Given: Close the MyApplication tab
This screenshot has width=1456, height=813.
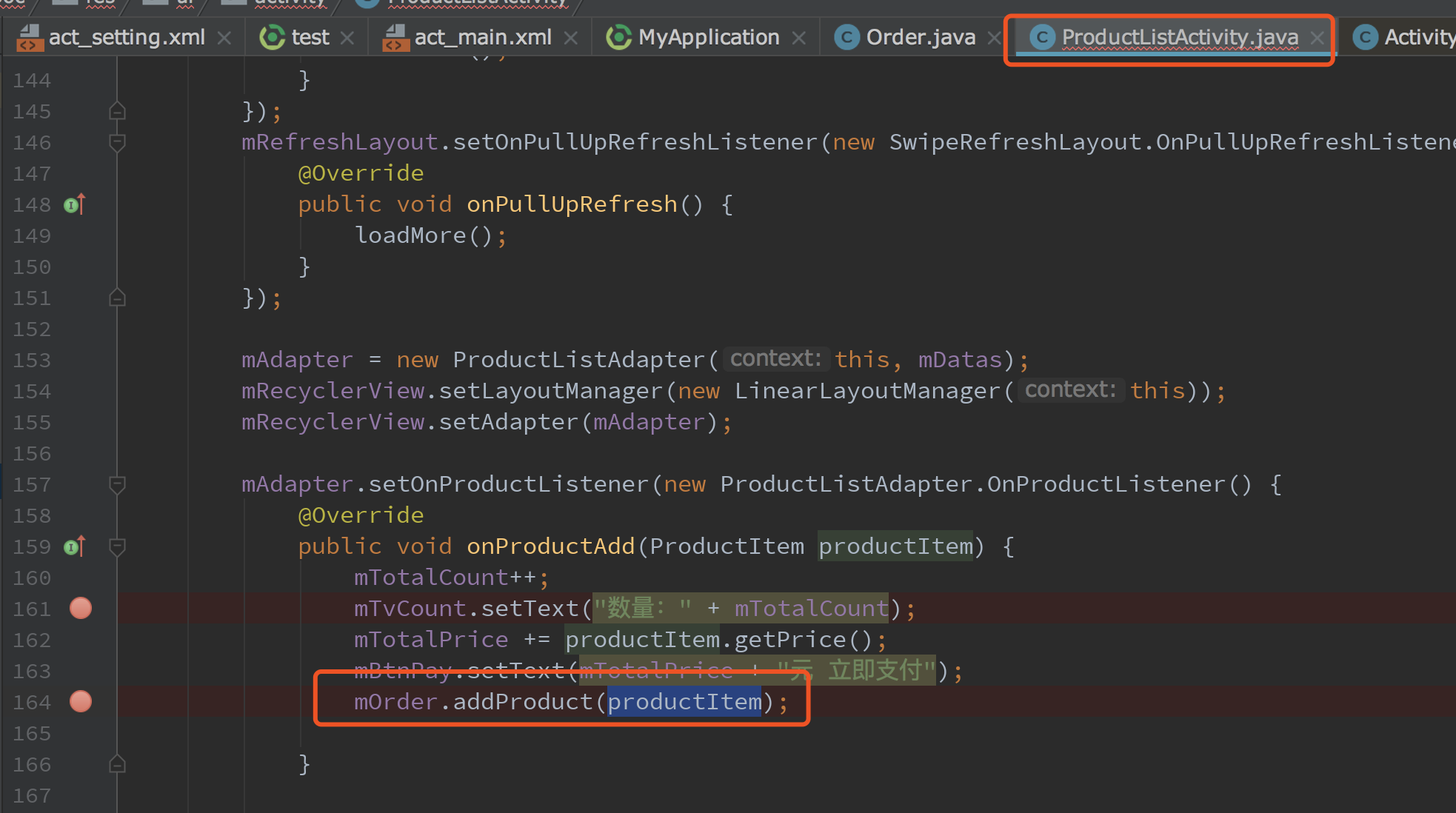Looking at the screenshot, I should (x=799, y=38).
